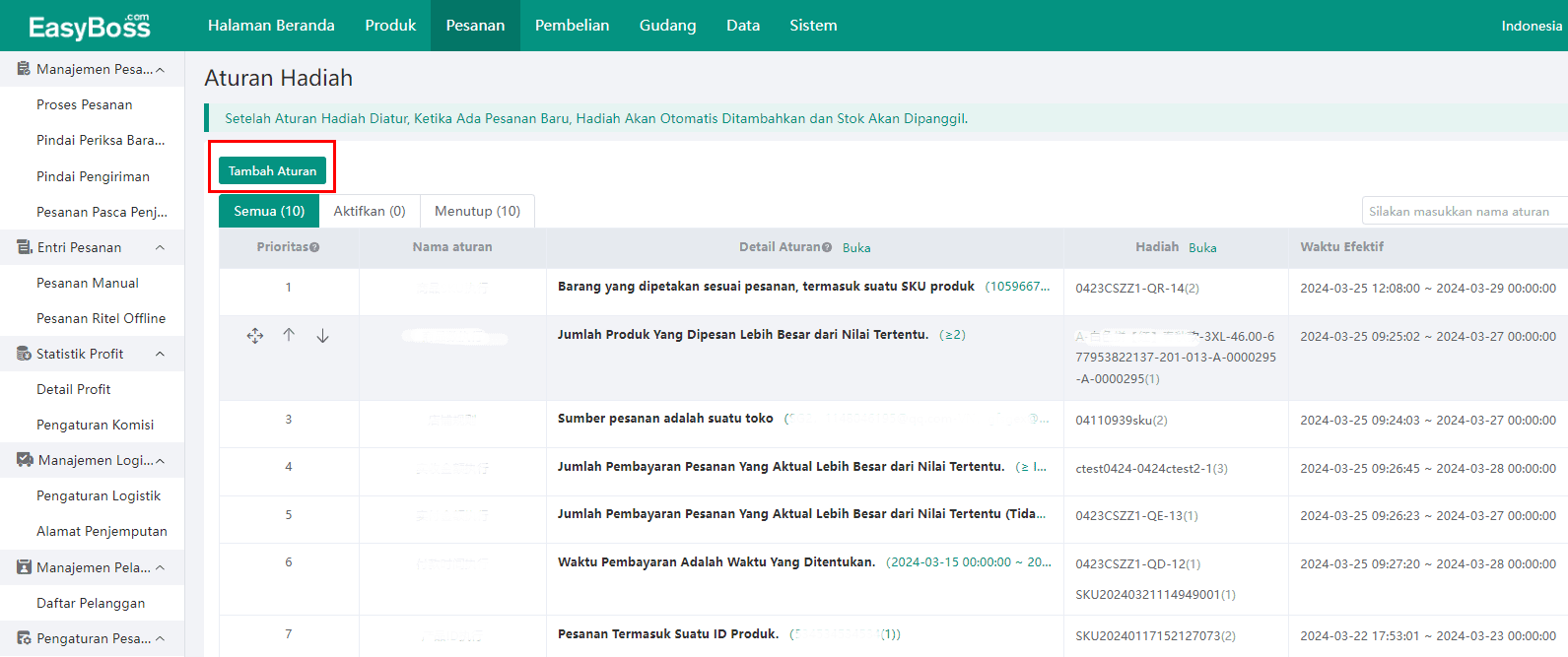
Task: Click gift SKU 0423CSZZ1-QD-12(1)
Action: (x=1138, y=564)
